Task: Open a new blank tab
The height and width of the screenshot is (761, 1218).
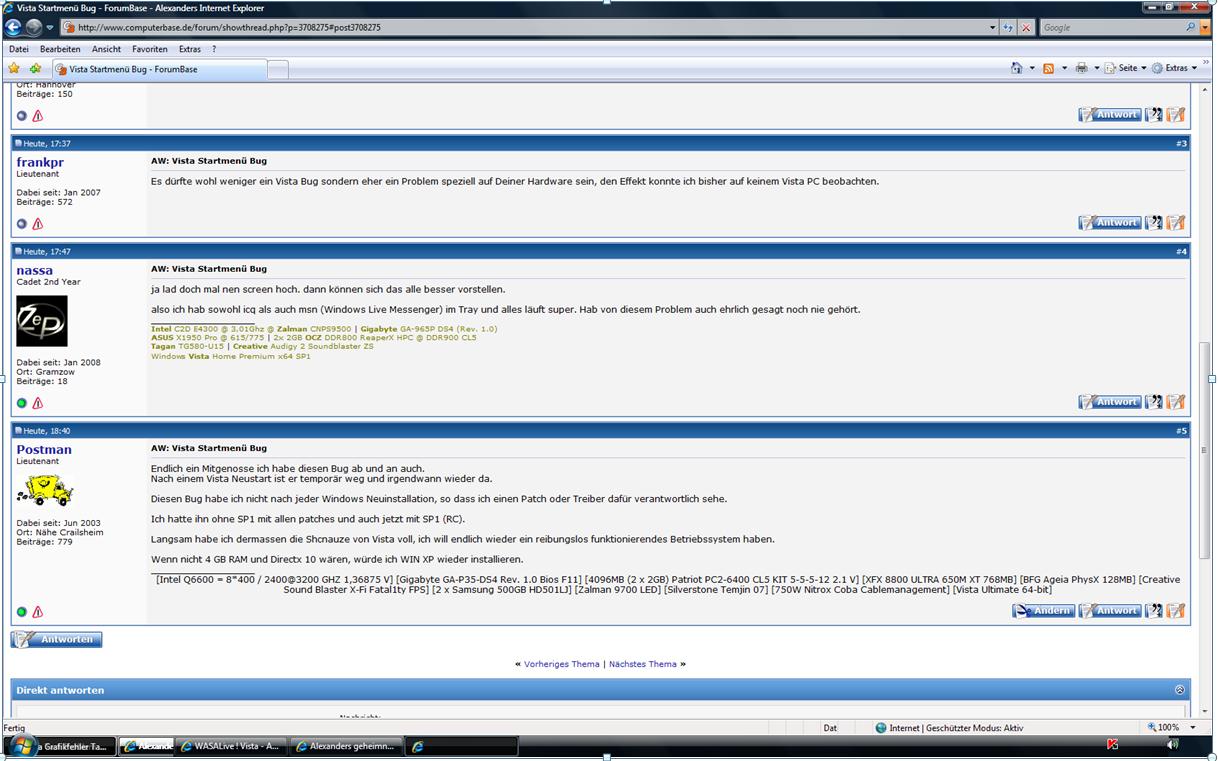Action: tap(278, 69)
